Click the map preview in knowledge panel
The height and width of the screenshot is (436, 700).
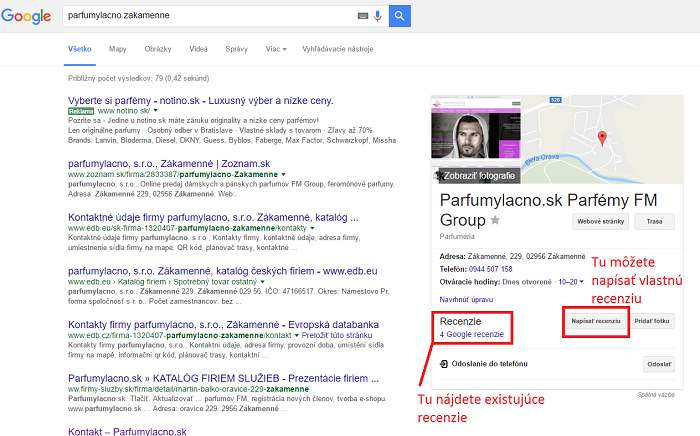pos(602,139)
